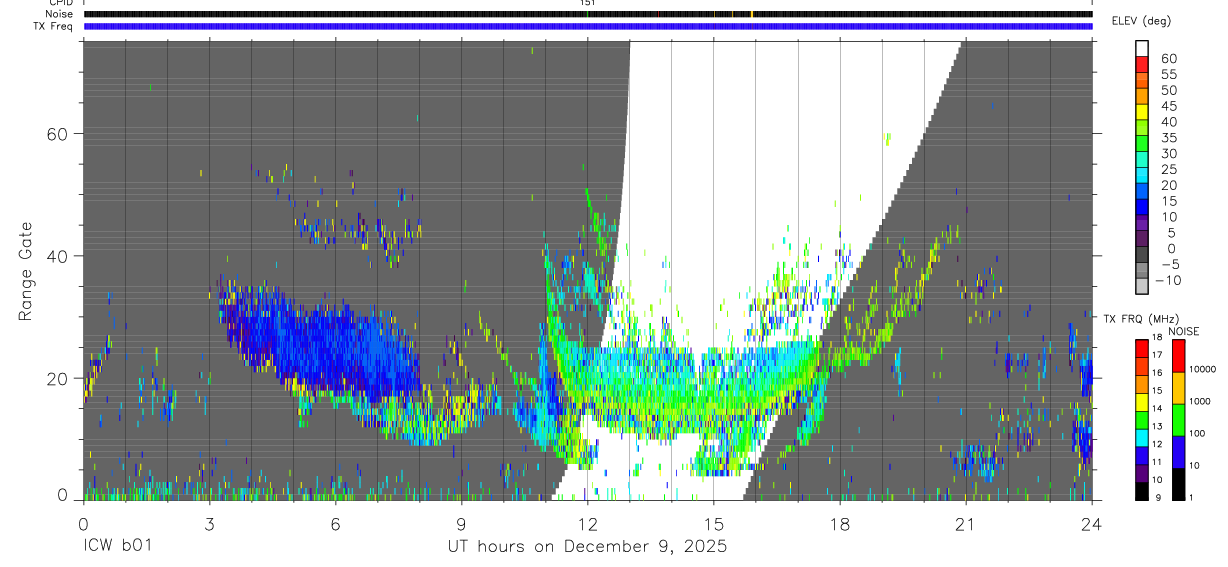Click the red 17-18 MHz TX frequency swatch
This screenshot has width=1228, height=567.
click(1142, 349)
